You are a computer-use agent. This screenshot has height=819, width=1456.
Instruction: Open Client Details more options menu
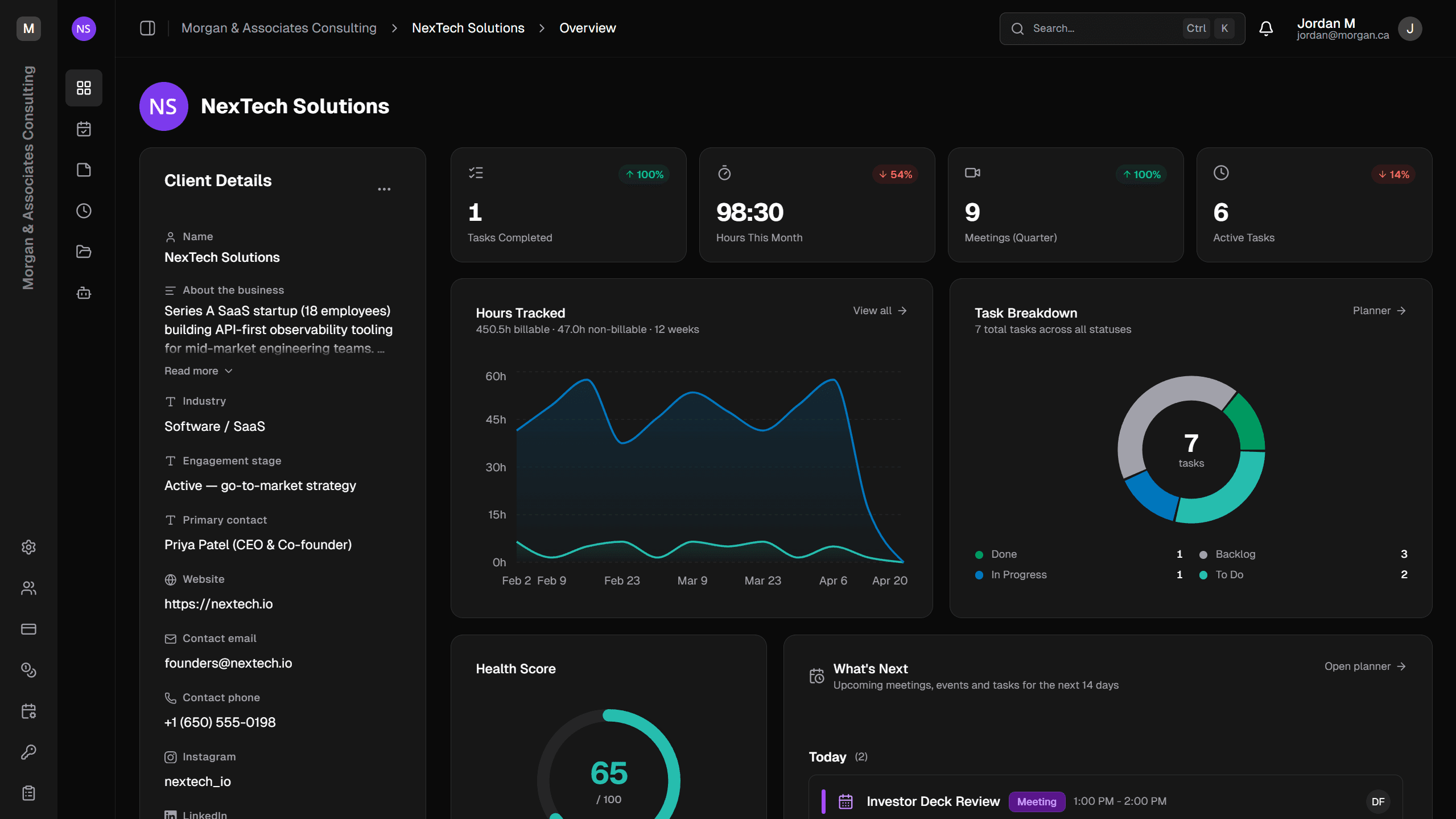click(x=384, y=189)
